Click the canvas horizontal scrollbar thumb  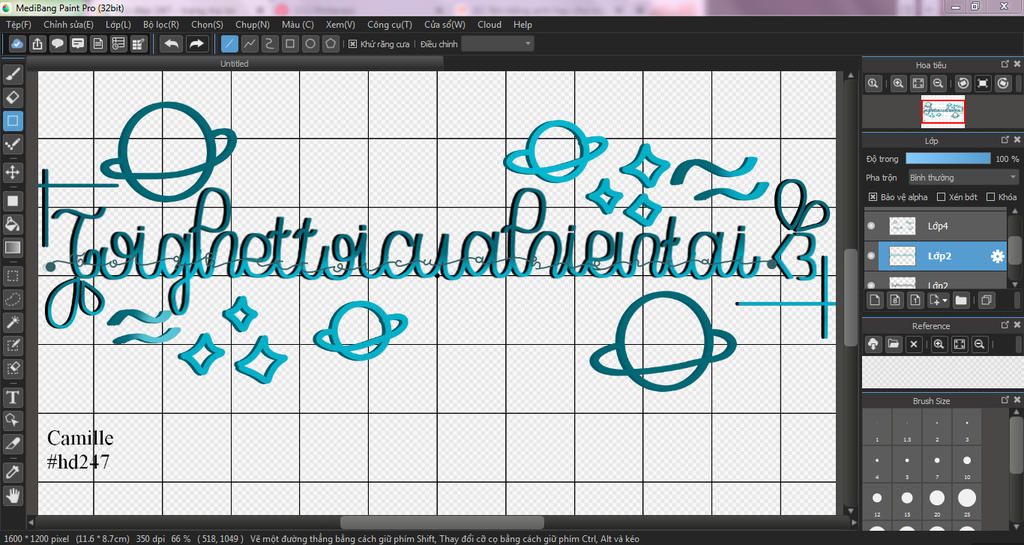tap(442, 522)
